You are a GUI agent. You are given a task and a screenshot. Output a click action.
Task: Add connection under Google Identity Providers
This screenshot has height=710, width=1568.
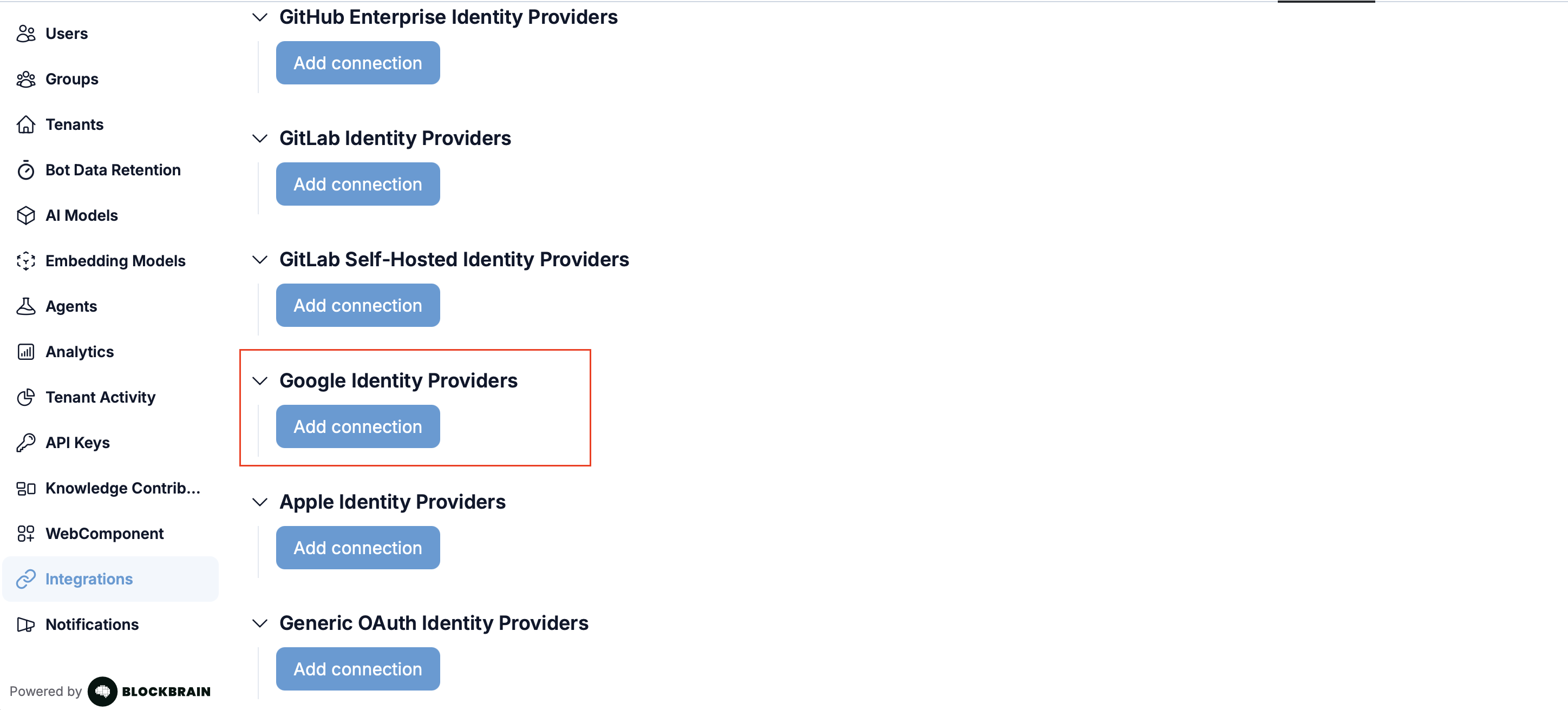358,426
